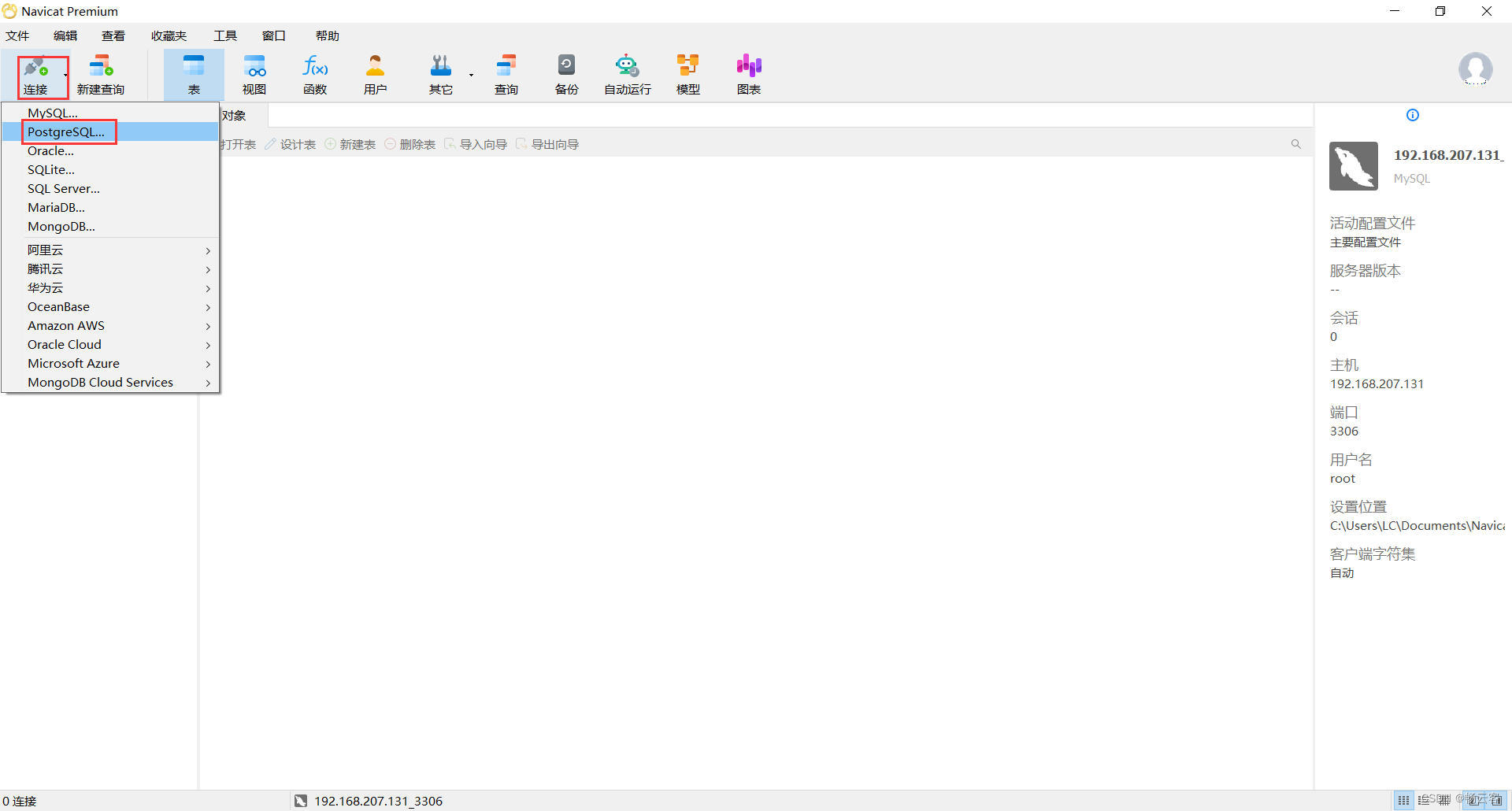Open the Query (查询) toolbar icon

506,76
